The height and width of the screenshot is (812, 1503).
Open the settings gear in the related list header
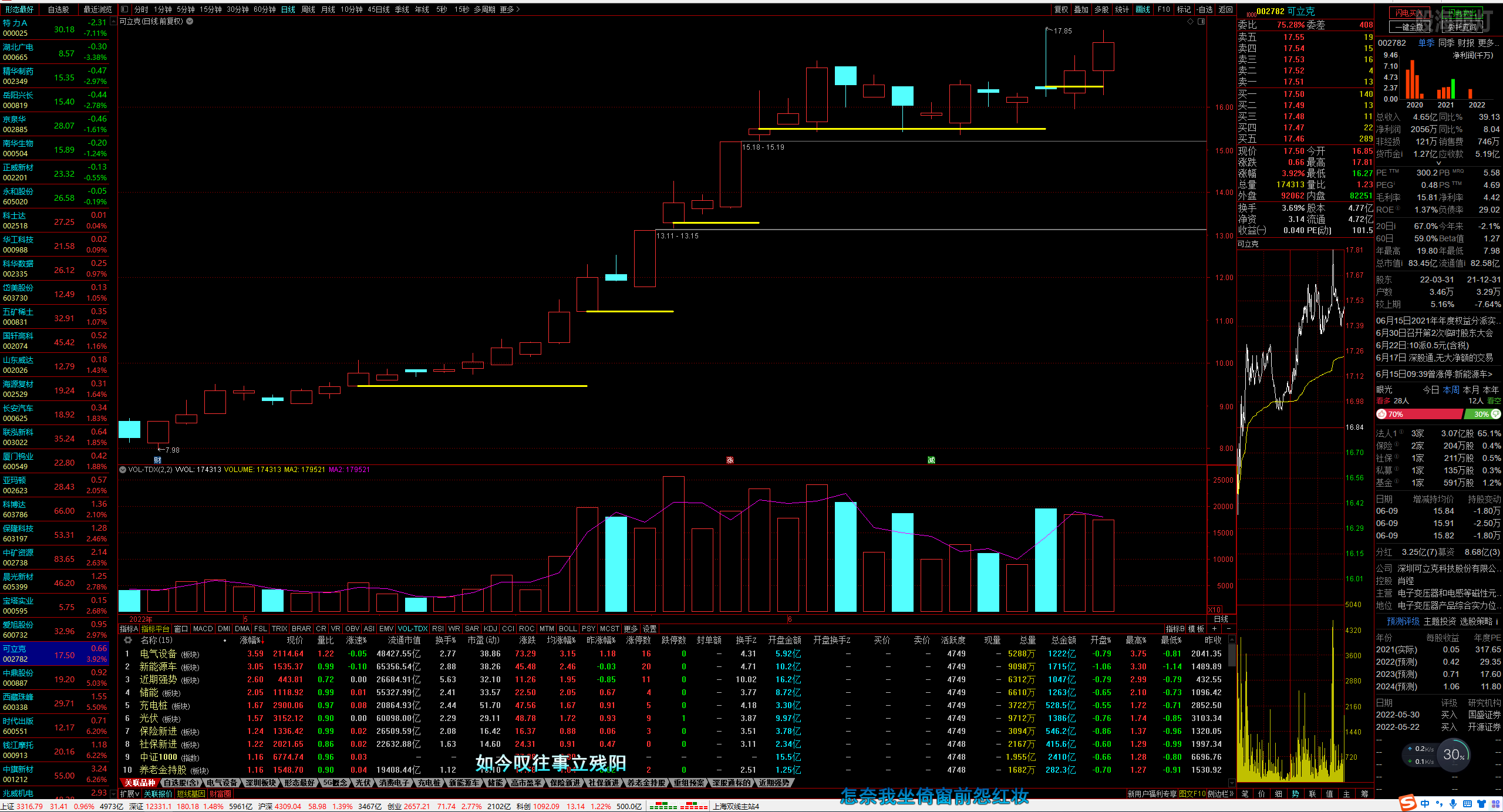click(x=128, y=640)
